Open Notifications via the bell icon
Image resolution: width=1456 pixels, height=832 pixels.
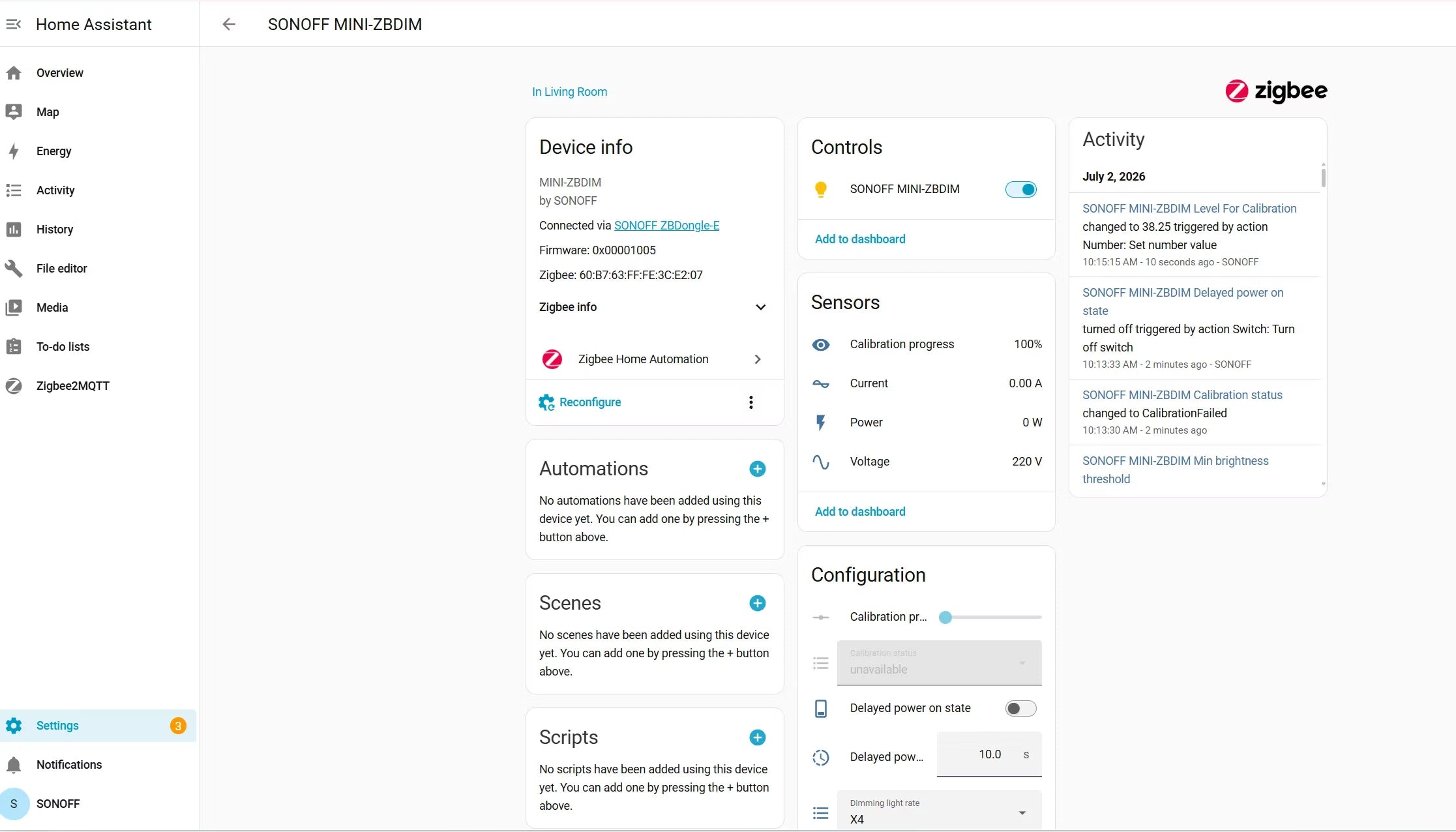coord(14,765)
